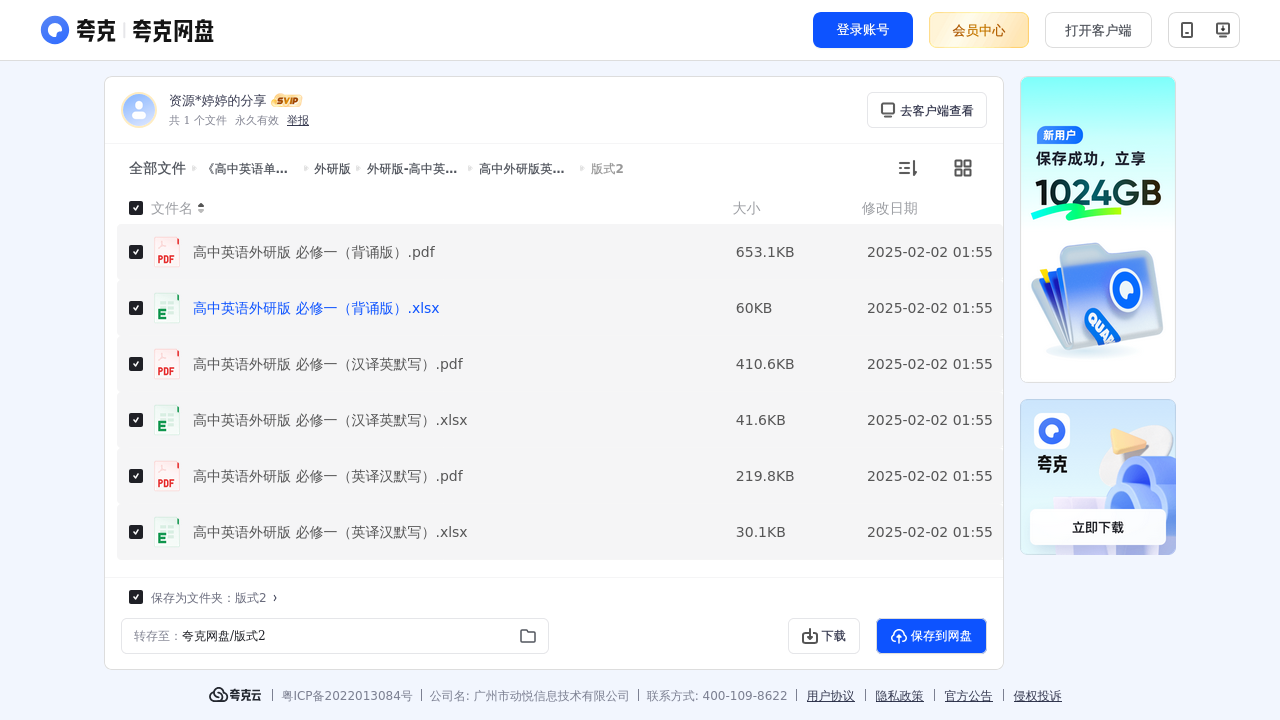1280x720 pixels.
Task: Click the 转存至 夸克网盘/版式2 field
Action: [335, 636]
